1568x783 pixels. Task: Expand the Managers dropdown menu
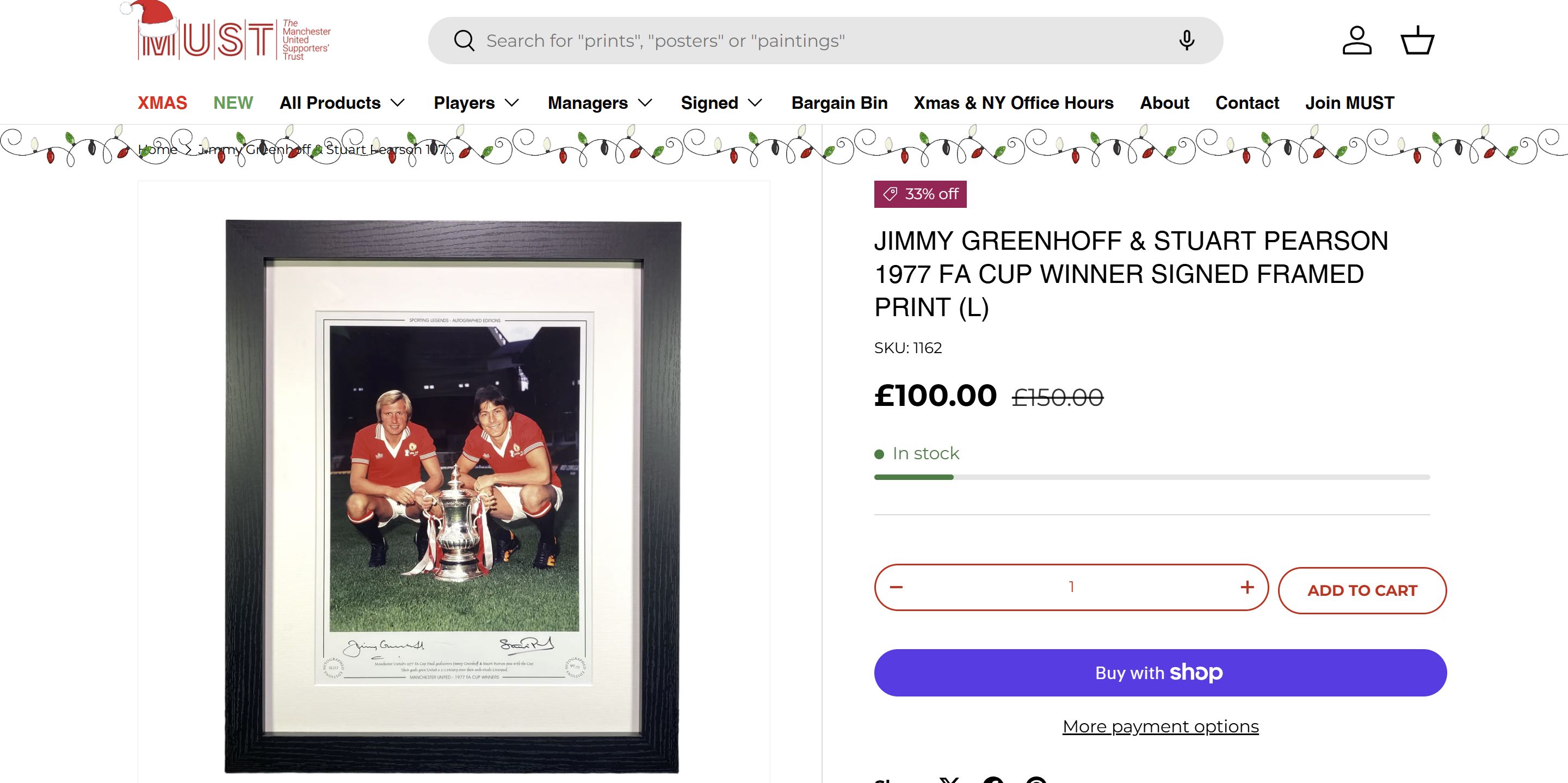point(600,103)
